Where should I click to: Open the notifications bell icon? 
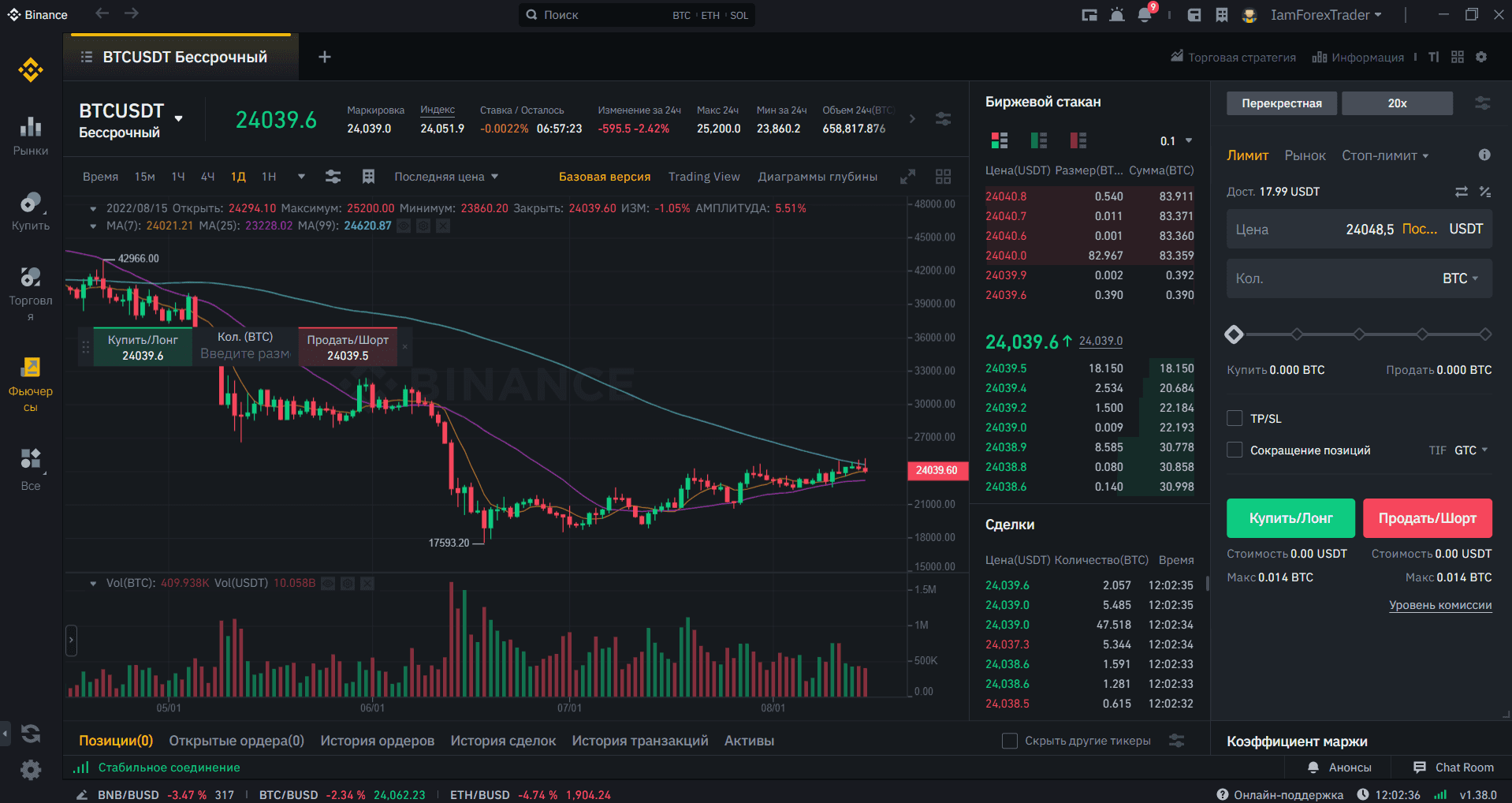click(1145, 14)
